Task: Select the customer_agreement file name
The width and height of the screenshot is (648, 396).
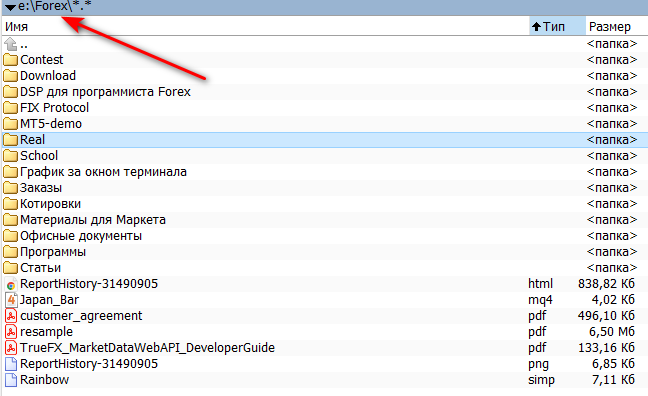Action: point(81,316)
